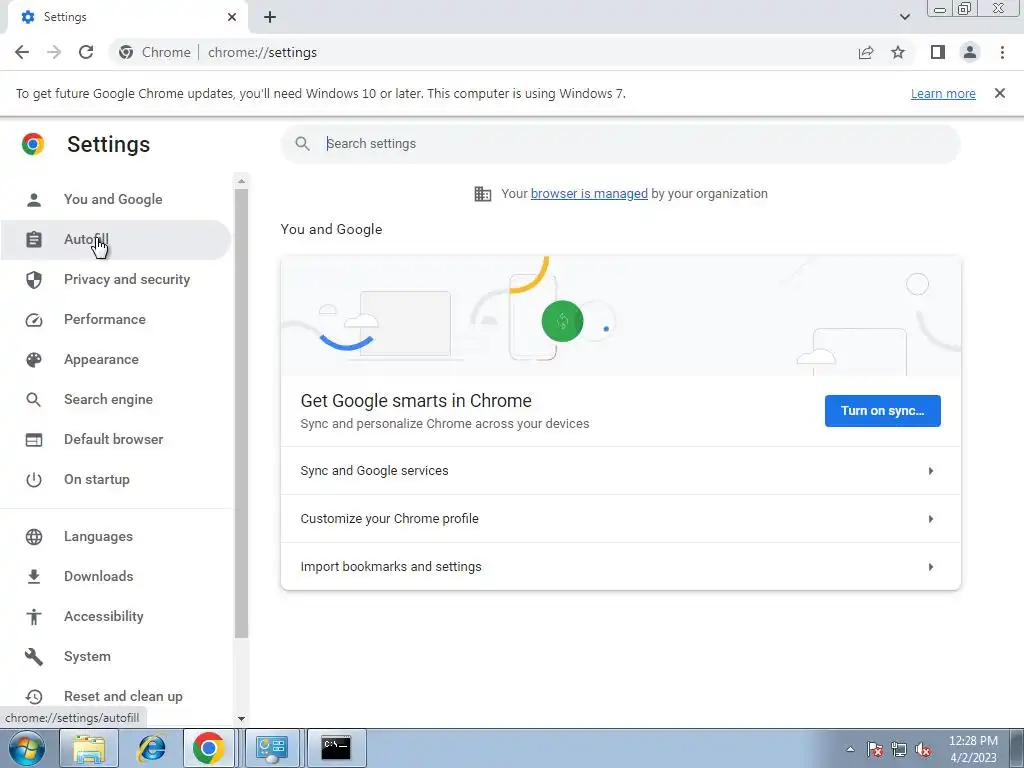1024x768 pixels.
Task: Open the side panel icon
Action: (938, 52)
